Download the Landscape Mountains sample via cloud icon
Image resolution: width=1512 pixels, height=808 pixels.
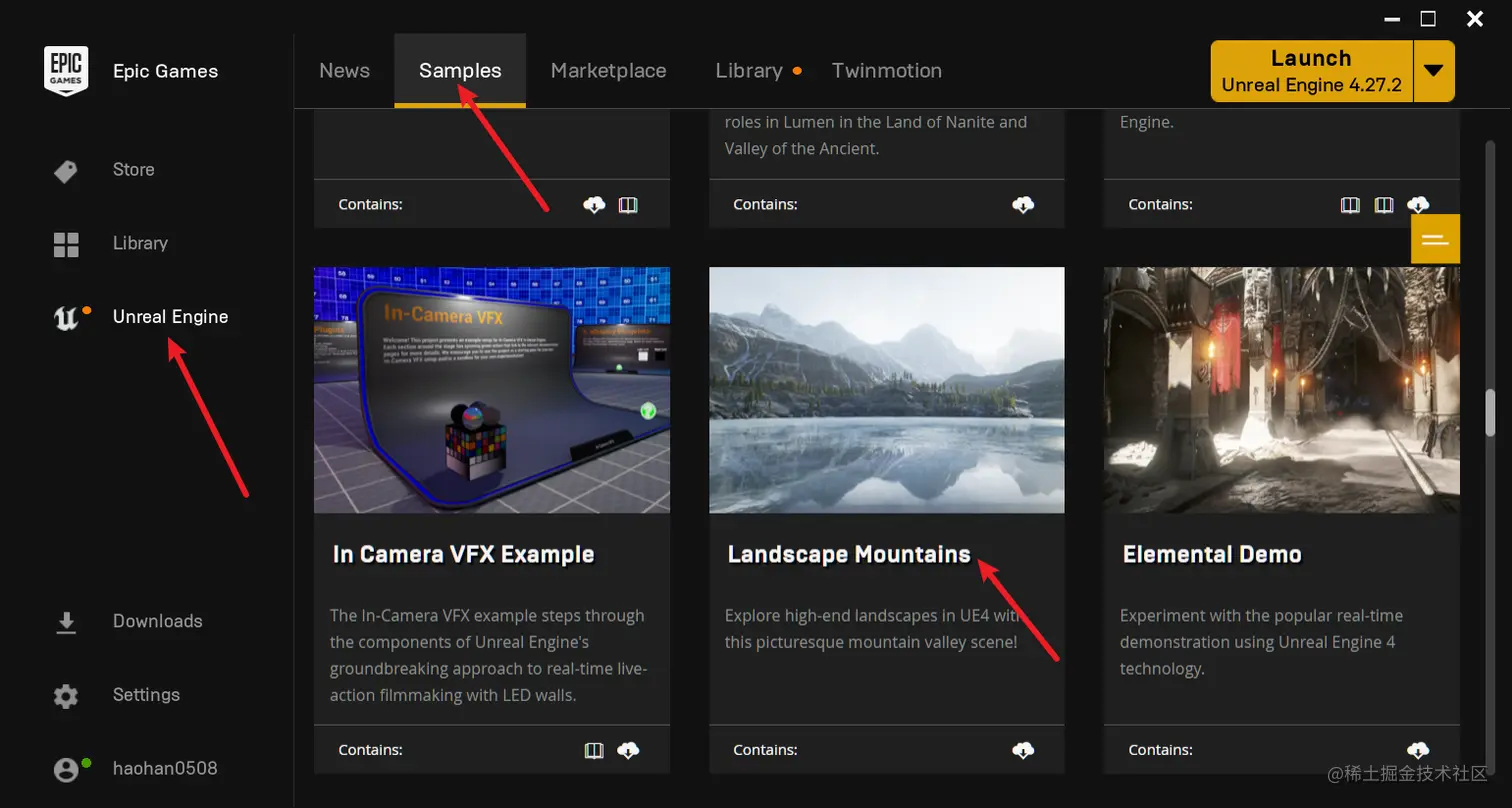(1023, 750)
